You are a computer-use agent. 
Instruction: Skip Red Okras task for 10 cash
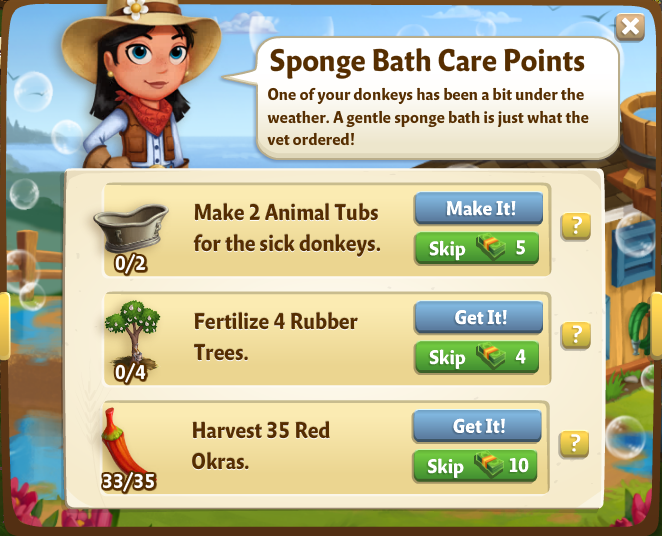[x=475, y=466]
